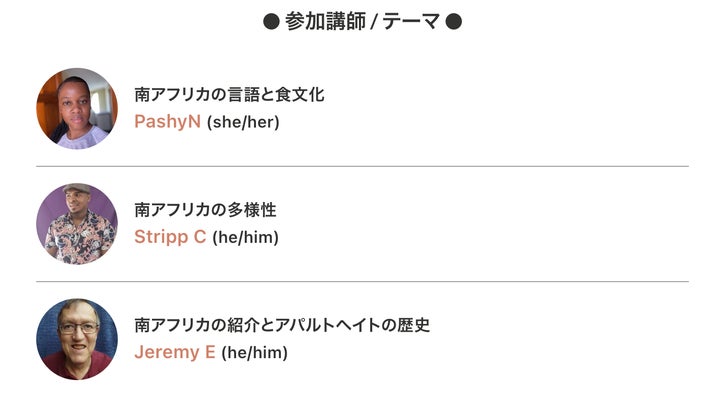720x401 pixels.
Task: Click the 南アフリカの紹介とアパルトヘイトの歴史 theme title
Action: point(282,325)
